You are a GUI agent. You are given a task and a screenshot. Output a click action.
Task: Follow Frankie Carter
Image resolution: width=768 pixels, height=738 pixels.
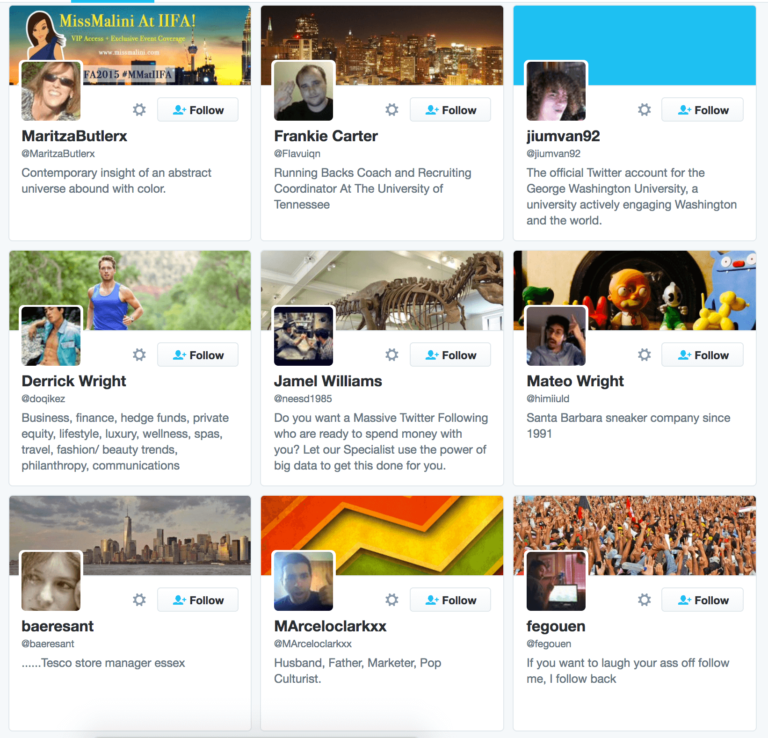[x=450, y=110]
